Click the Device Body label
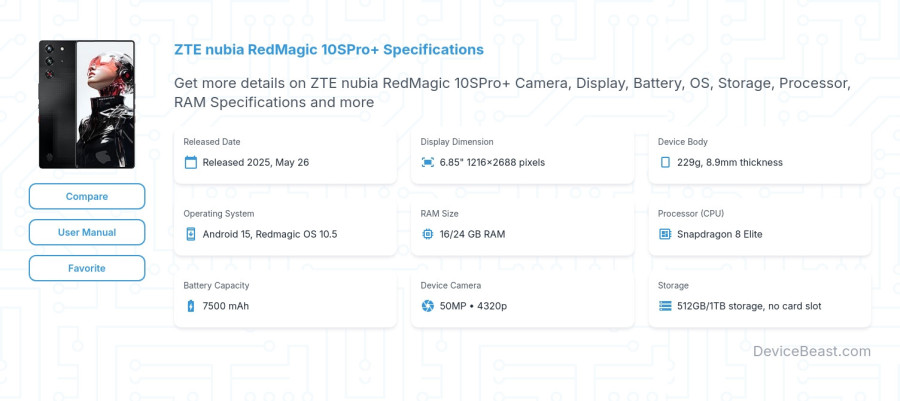The width and height of the screenshot is (900, 401). click(x=682, y=142)
